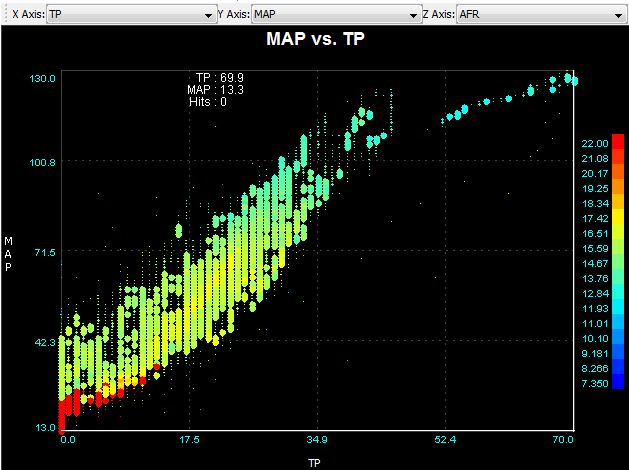The height and width of the screenshot is (470, 629).
Task: Click the 18.34 legend value
Action: [595, 203]
